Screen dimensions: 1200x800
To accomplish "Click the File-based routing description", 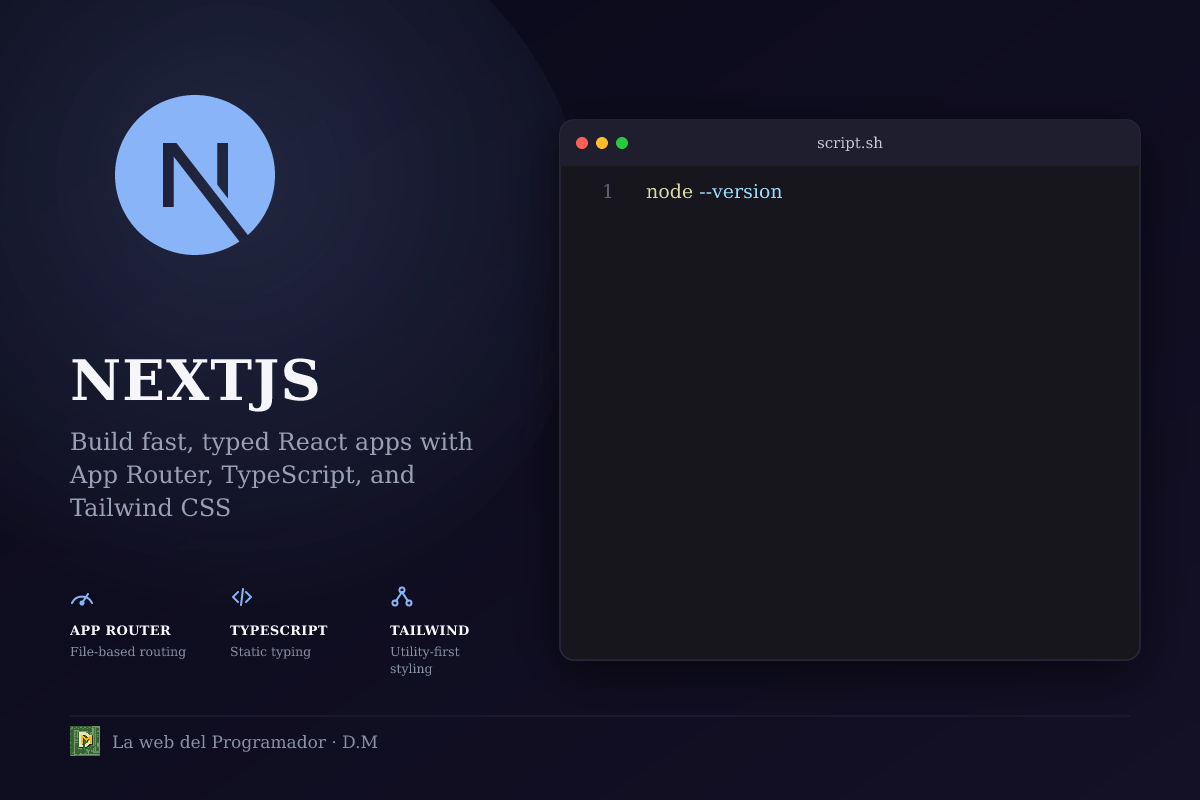I will coord(128,652).
